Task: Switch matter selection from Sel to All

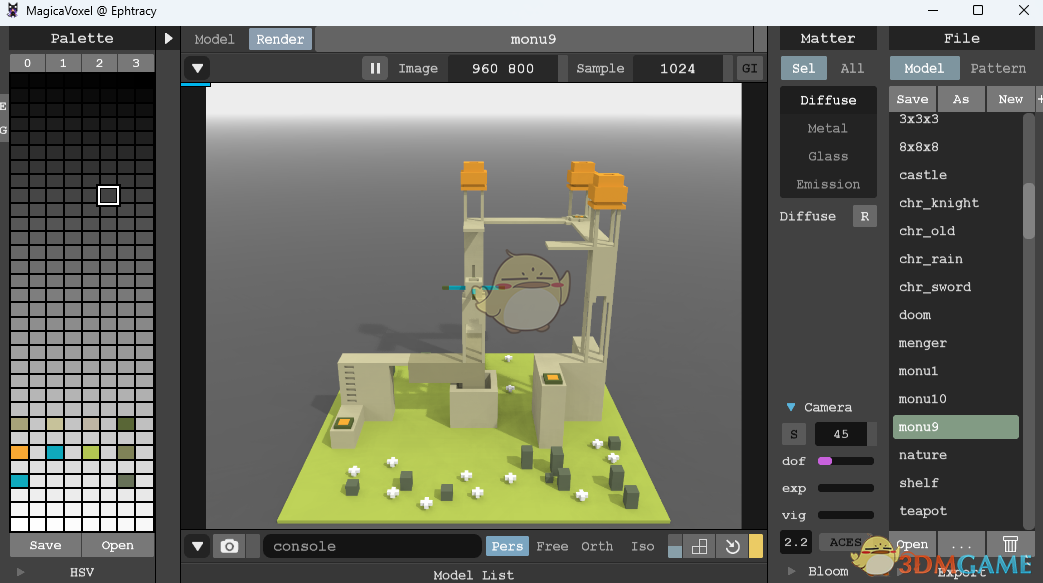Action: point(852,68)
